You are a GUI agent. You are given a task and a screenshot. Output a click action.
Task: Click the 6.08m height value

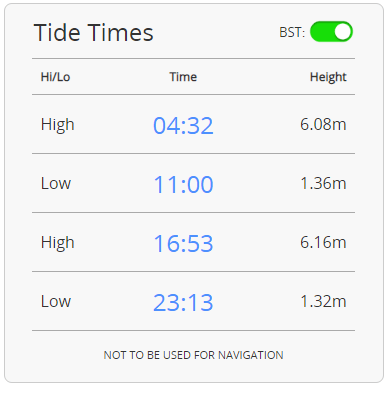pos(323,124)
